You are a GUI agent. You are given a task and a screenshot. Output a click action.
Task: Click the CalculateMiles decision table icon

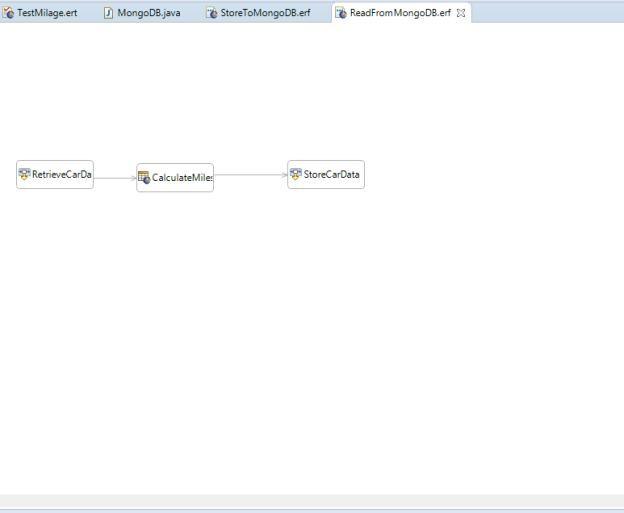click(144, 177)
